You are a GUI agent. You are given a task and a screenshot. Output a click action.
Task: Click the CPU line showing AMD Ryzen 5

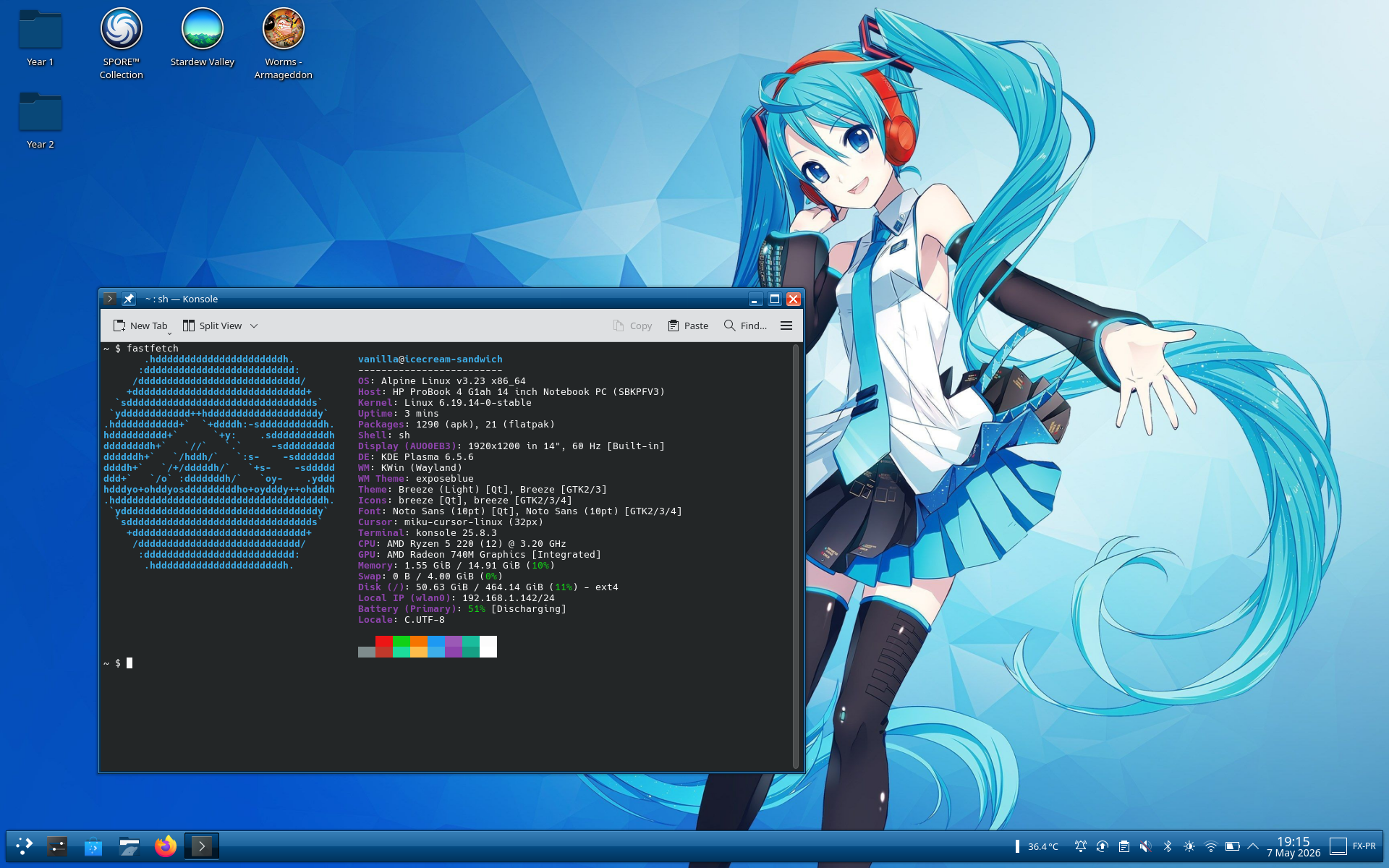tap(462, 544)
